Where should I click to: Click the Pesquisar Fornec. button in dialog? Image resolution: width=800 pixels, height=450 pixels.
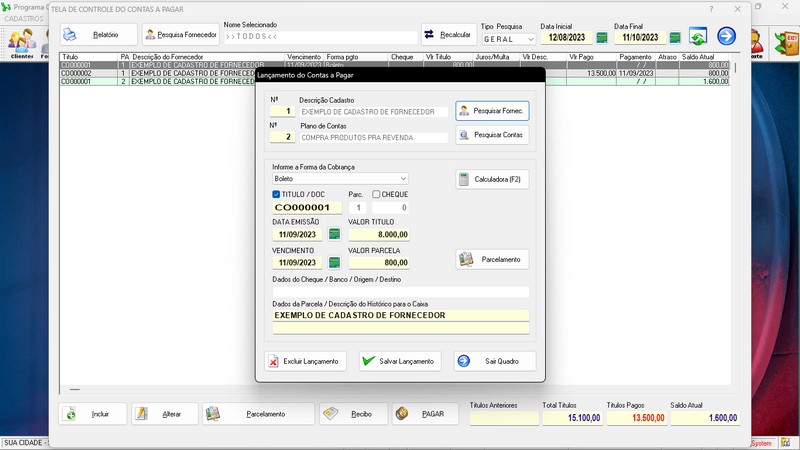pyautogui.click(x=492, y=110)
